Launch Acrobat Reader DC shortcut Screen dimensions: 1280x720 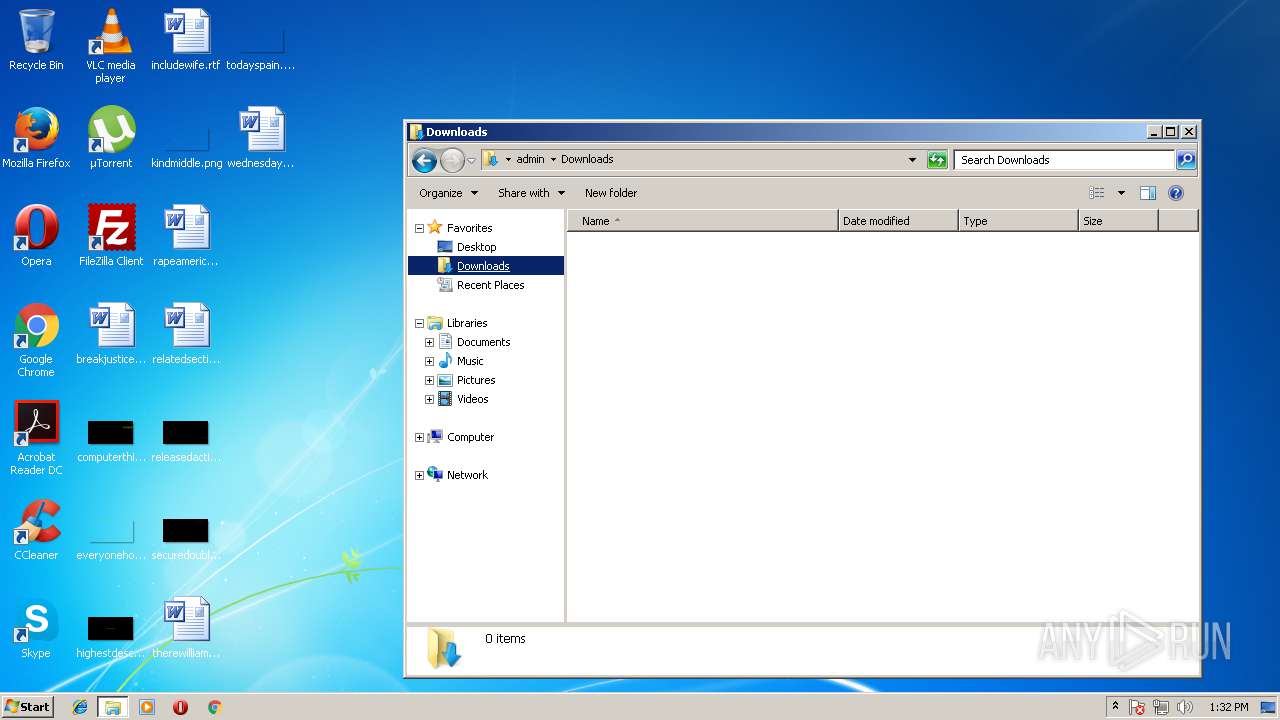pyautogui.click(x=36, y=438)
